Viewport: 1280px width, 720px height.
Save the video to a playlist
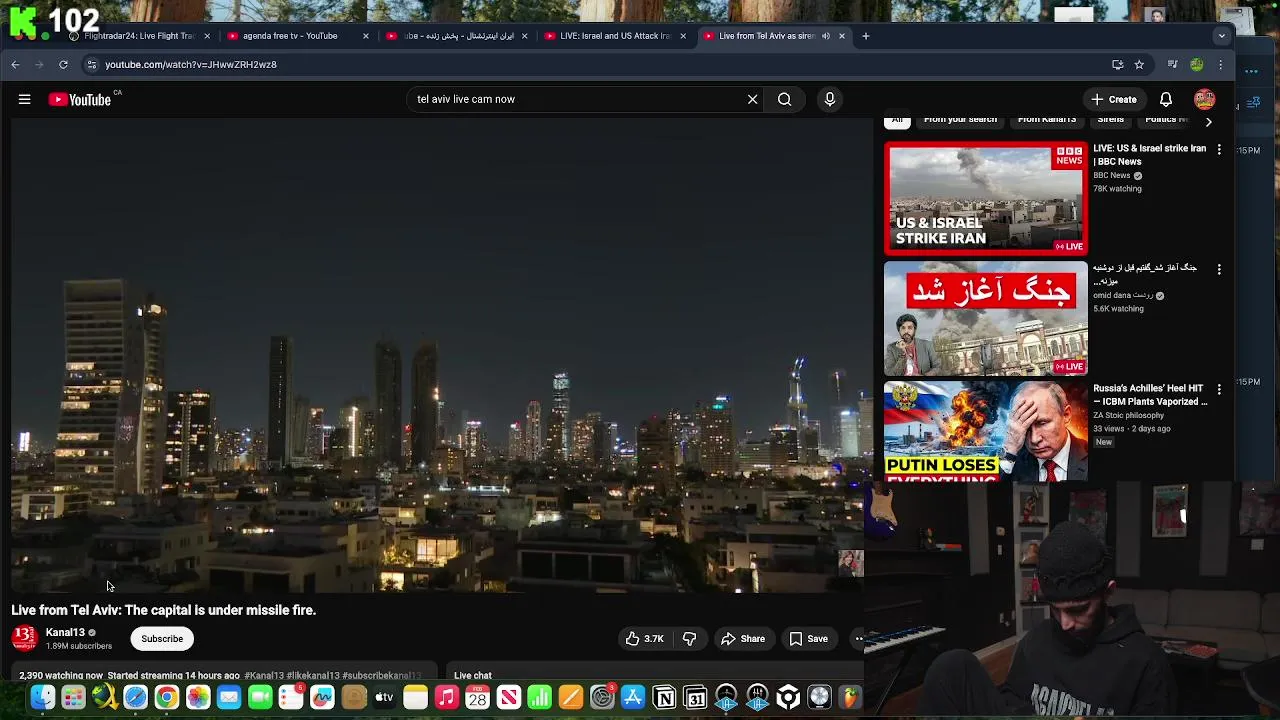point(808,638)
